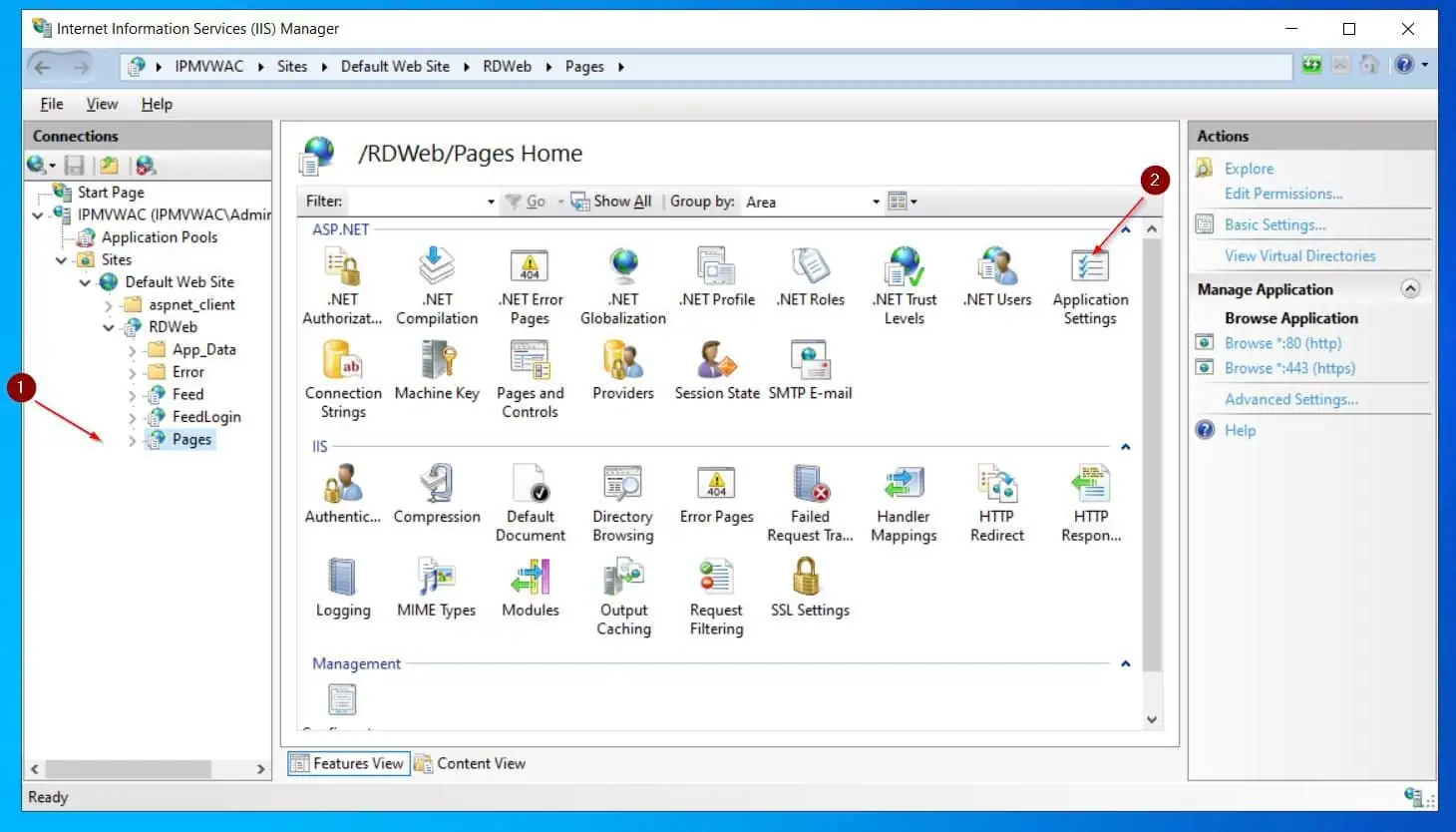Open Session State settings
This screenshot has width=1456, height=832.
[x=717, y=371]
